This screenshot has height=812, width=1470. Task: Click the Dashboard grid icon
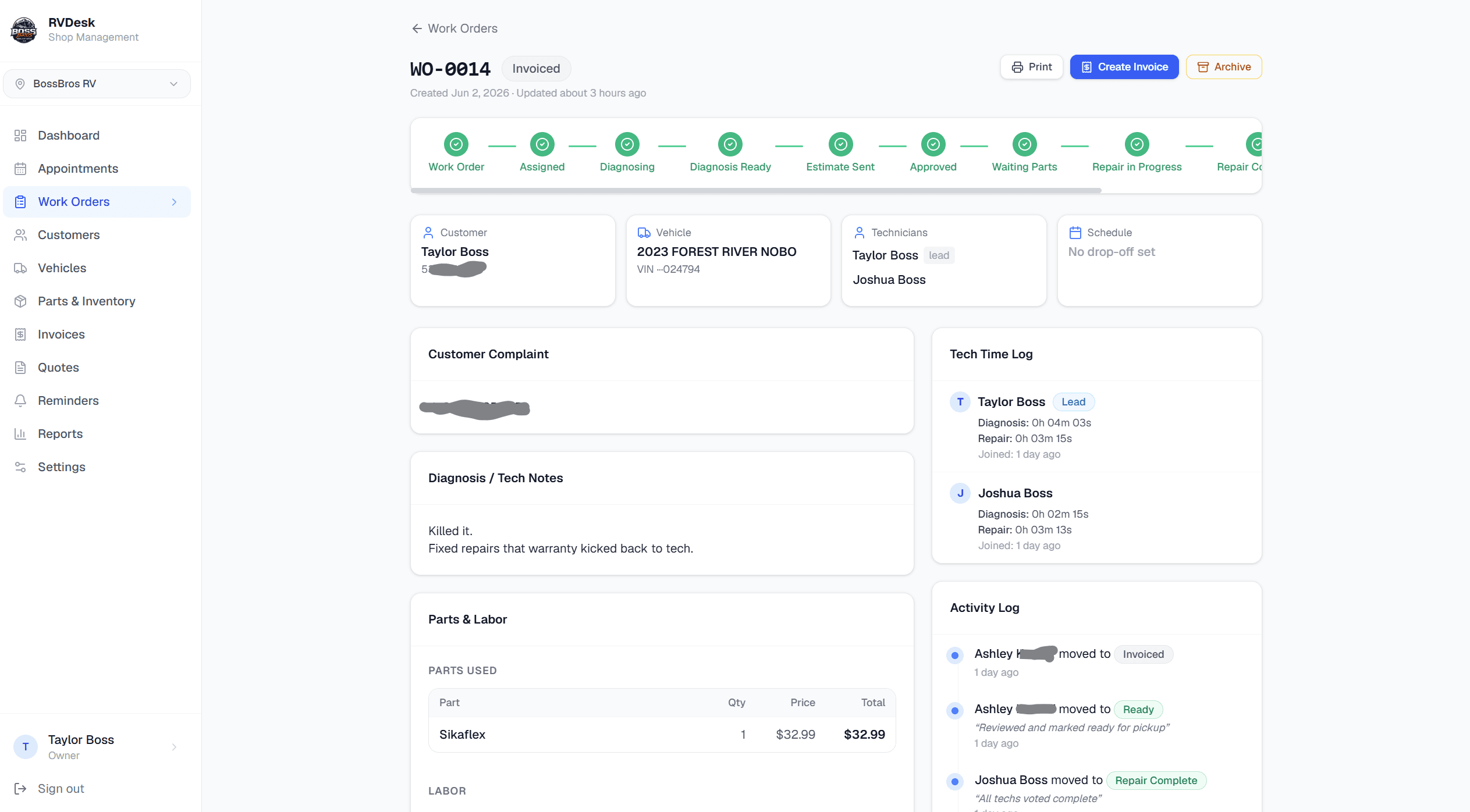pos(20,136)
